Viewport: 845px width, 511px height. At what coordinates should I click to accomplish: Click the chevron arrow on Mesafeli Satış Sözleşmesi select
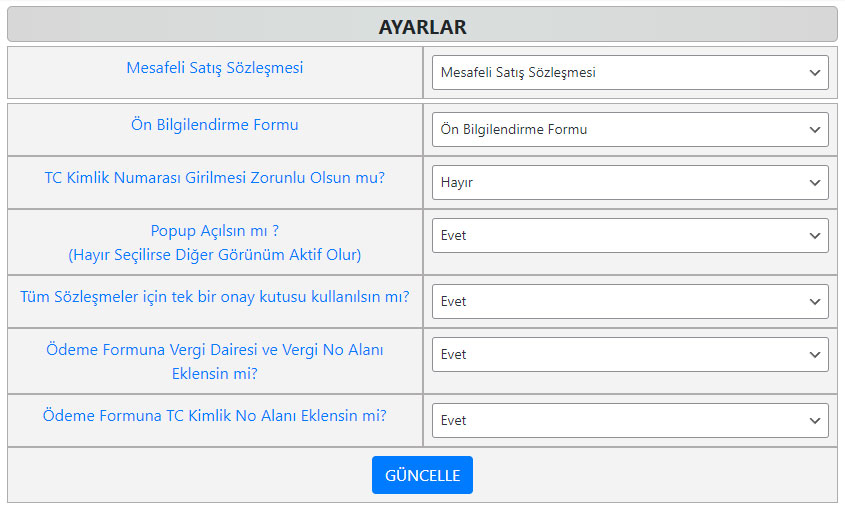815,73
